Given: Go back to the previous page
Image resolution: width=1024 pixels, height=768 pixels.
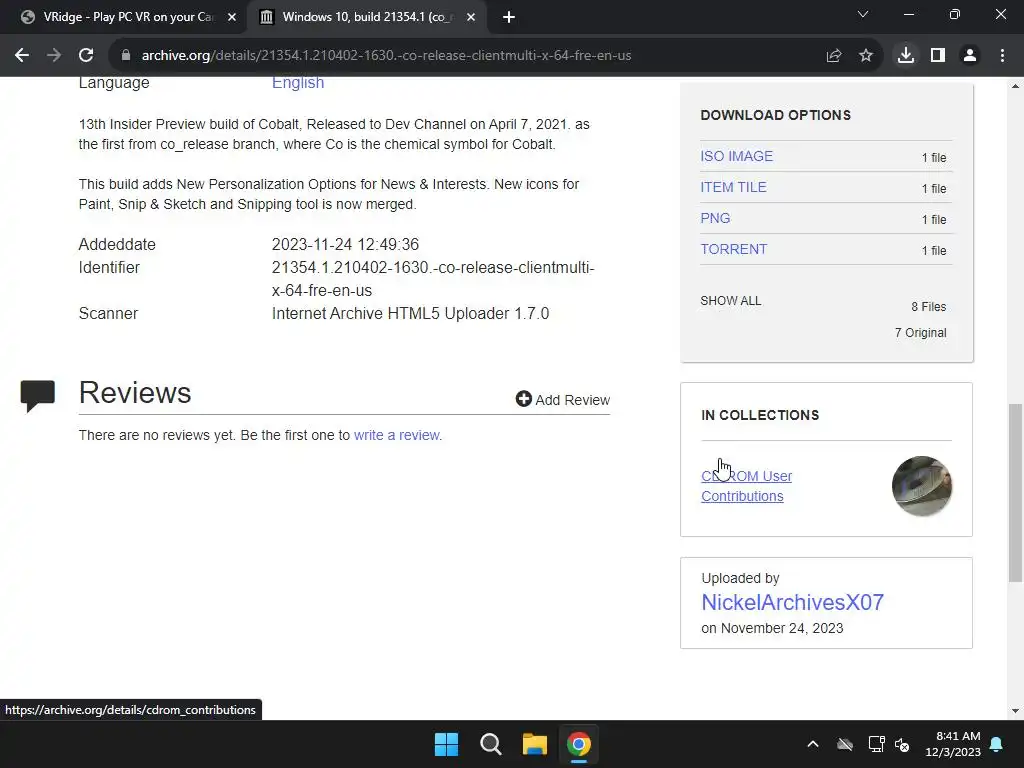Looking at the screenshot, I should [x=22, y=56].
